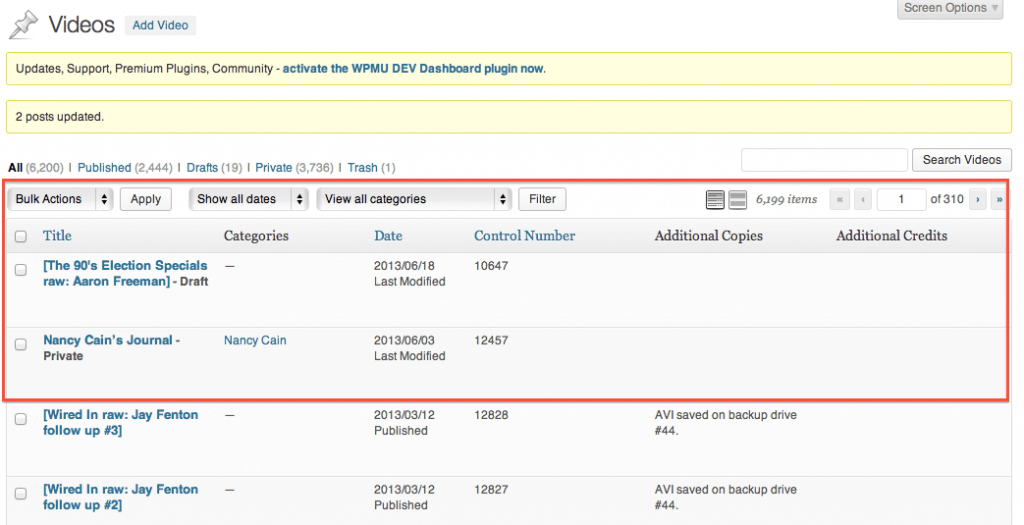Open the Bulk Actions dropdown

62,199
